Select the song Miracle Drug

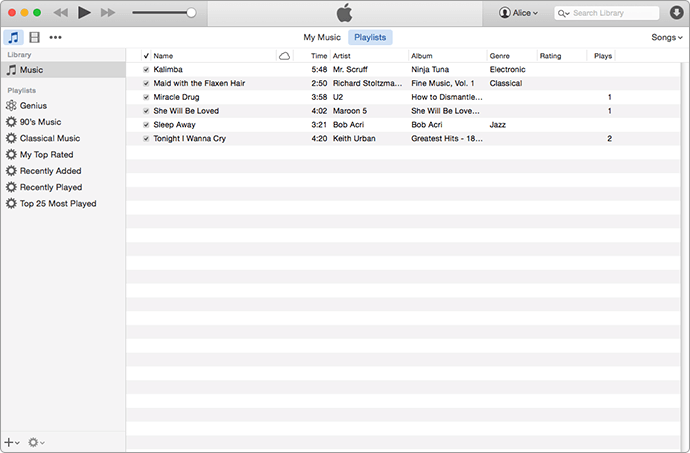176,97
